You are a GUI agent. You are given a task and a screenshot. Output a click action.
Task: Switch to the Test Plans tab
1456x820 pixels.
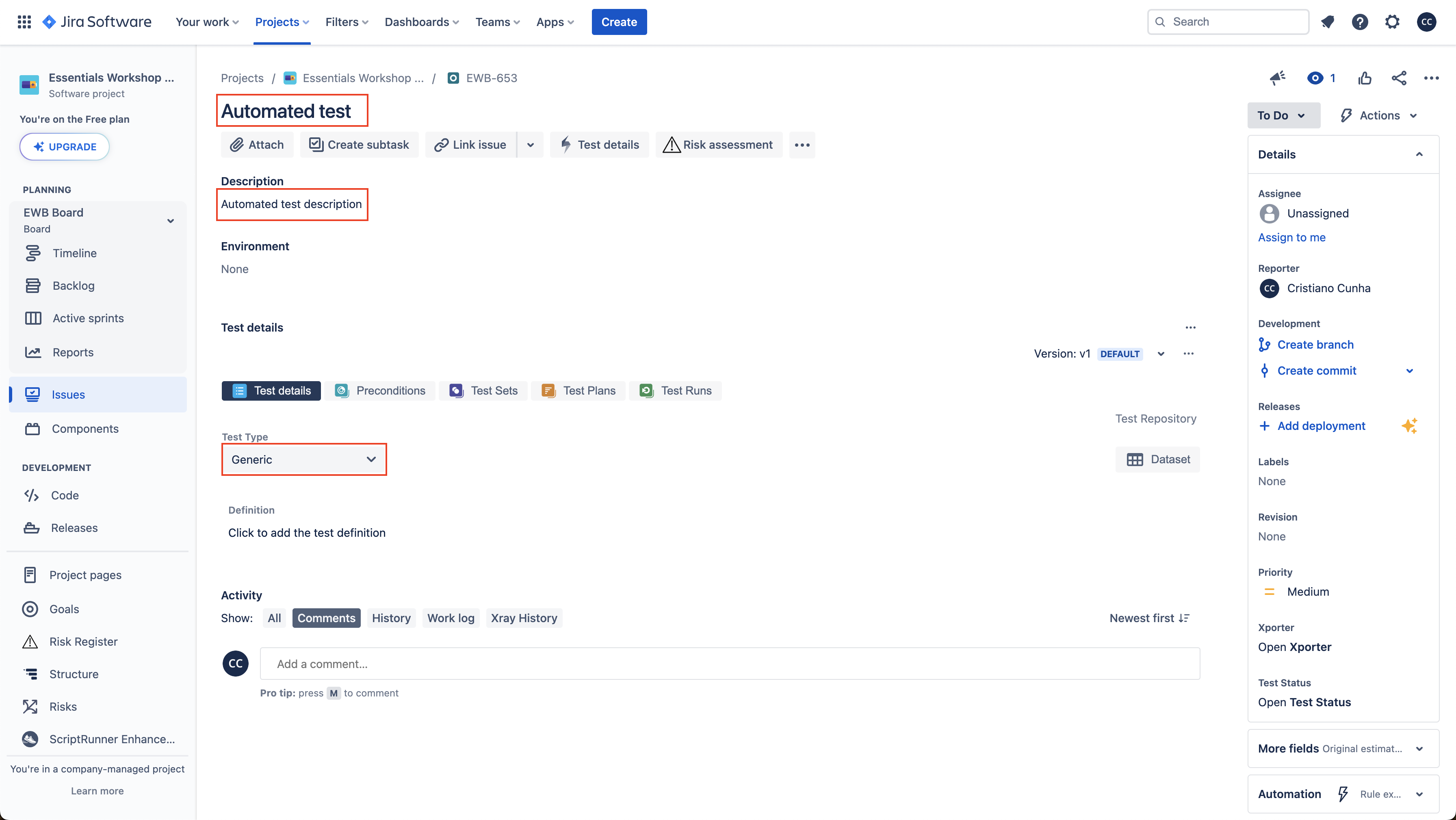click(578, 391)
